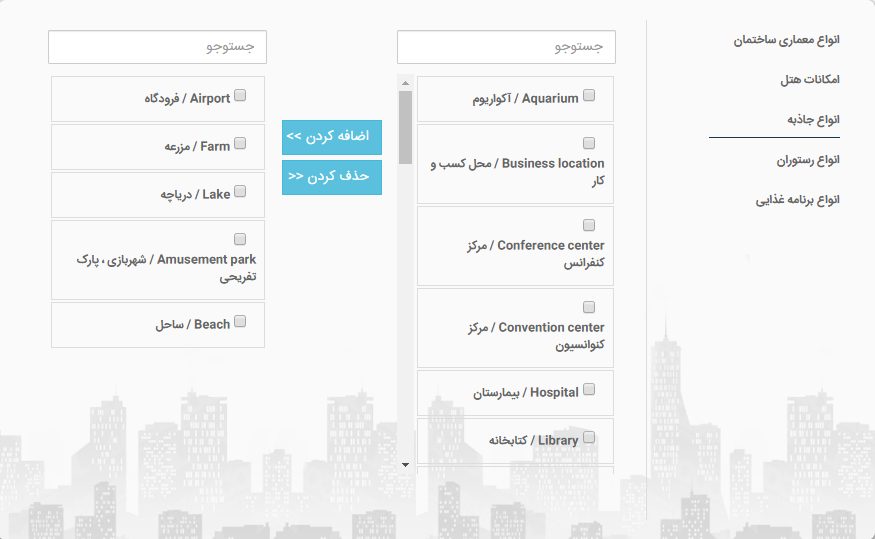Focus the search field above Aquarium list
The width and height of the screenshot is (875, 539).
(506, 47)
